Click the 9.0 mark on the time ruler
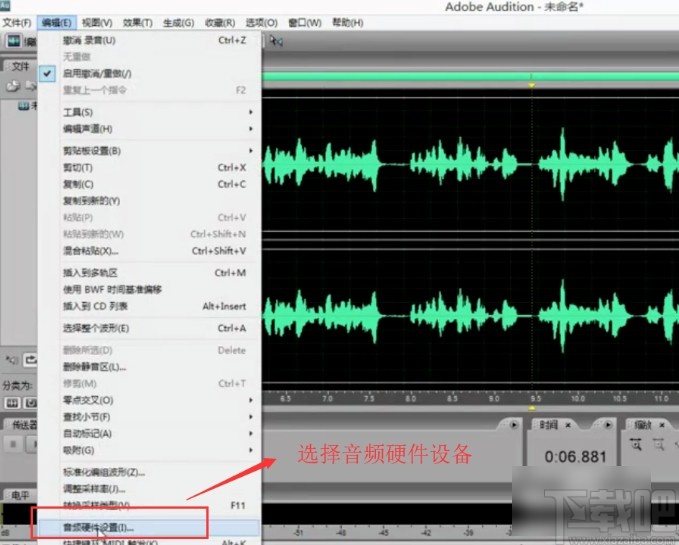 tap(494, 398)
